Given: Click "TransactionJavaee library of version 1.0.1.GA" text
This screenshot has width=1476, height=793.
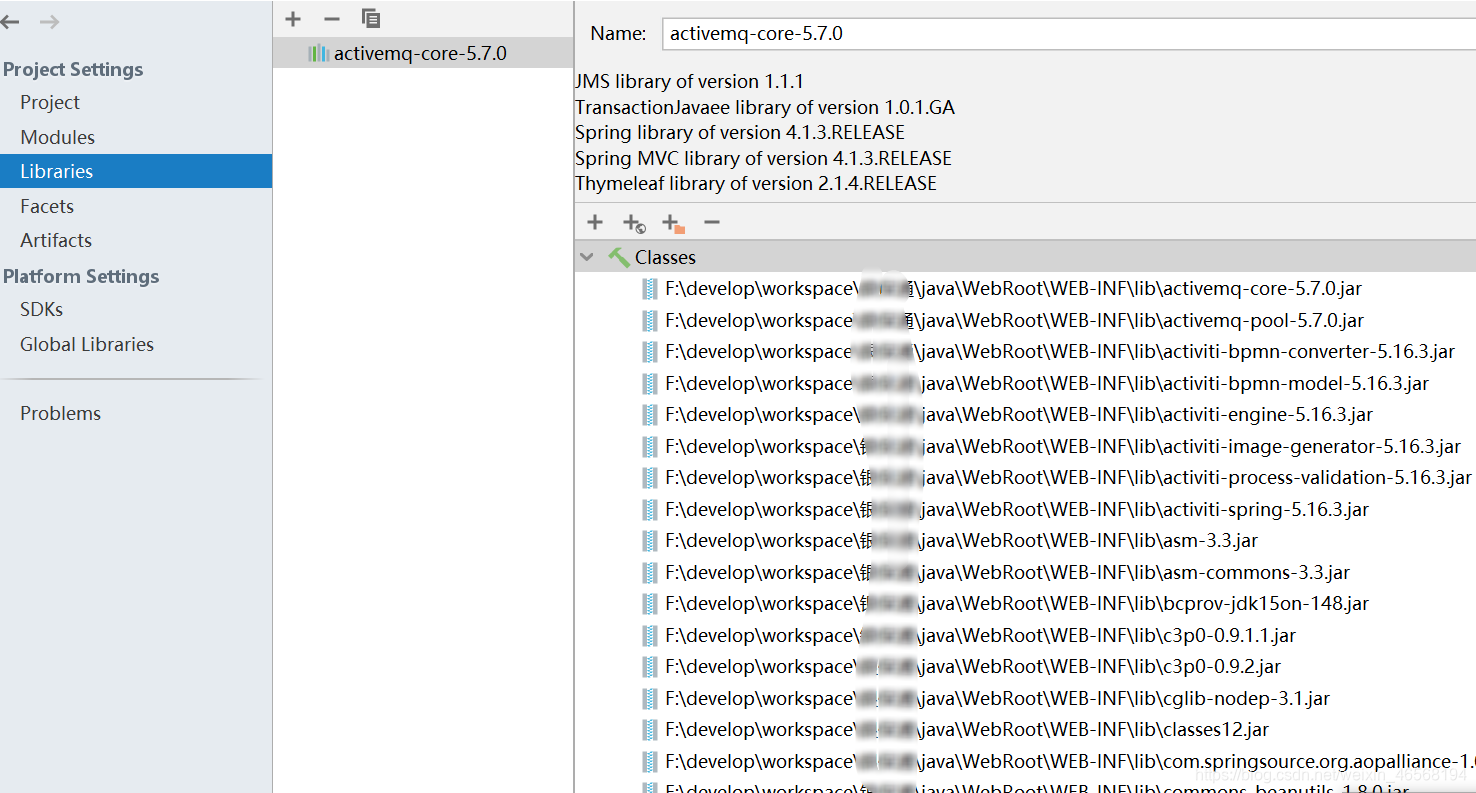Looking at the screenshot, I should point(765,107).
